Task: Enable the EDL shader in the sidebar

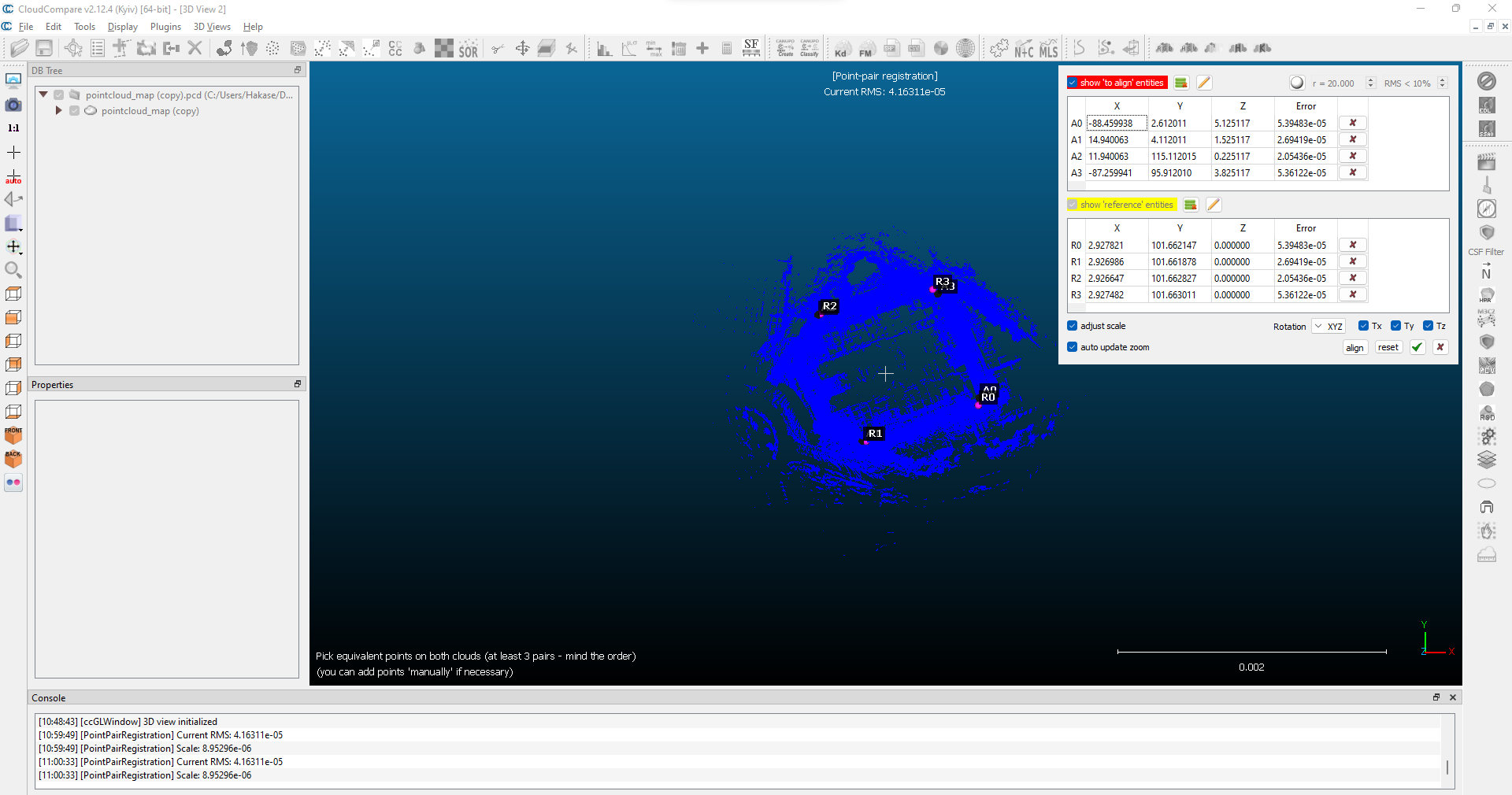Action: point(1487,105)
